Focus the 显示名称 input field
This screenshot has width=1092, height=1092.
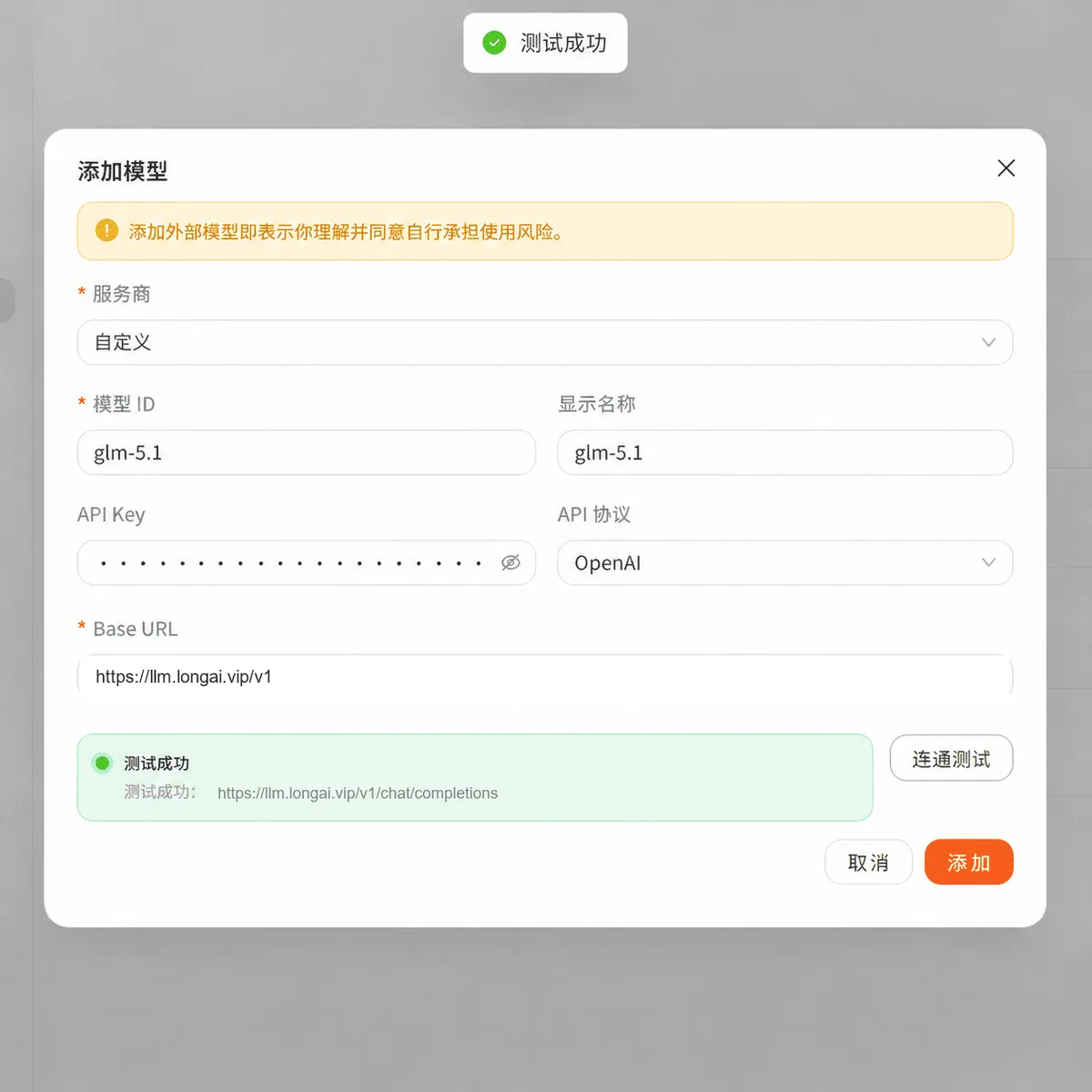[784, 452]
